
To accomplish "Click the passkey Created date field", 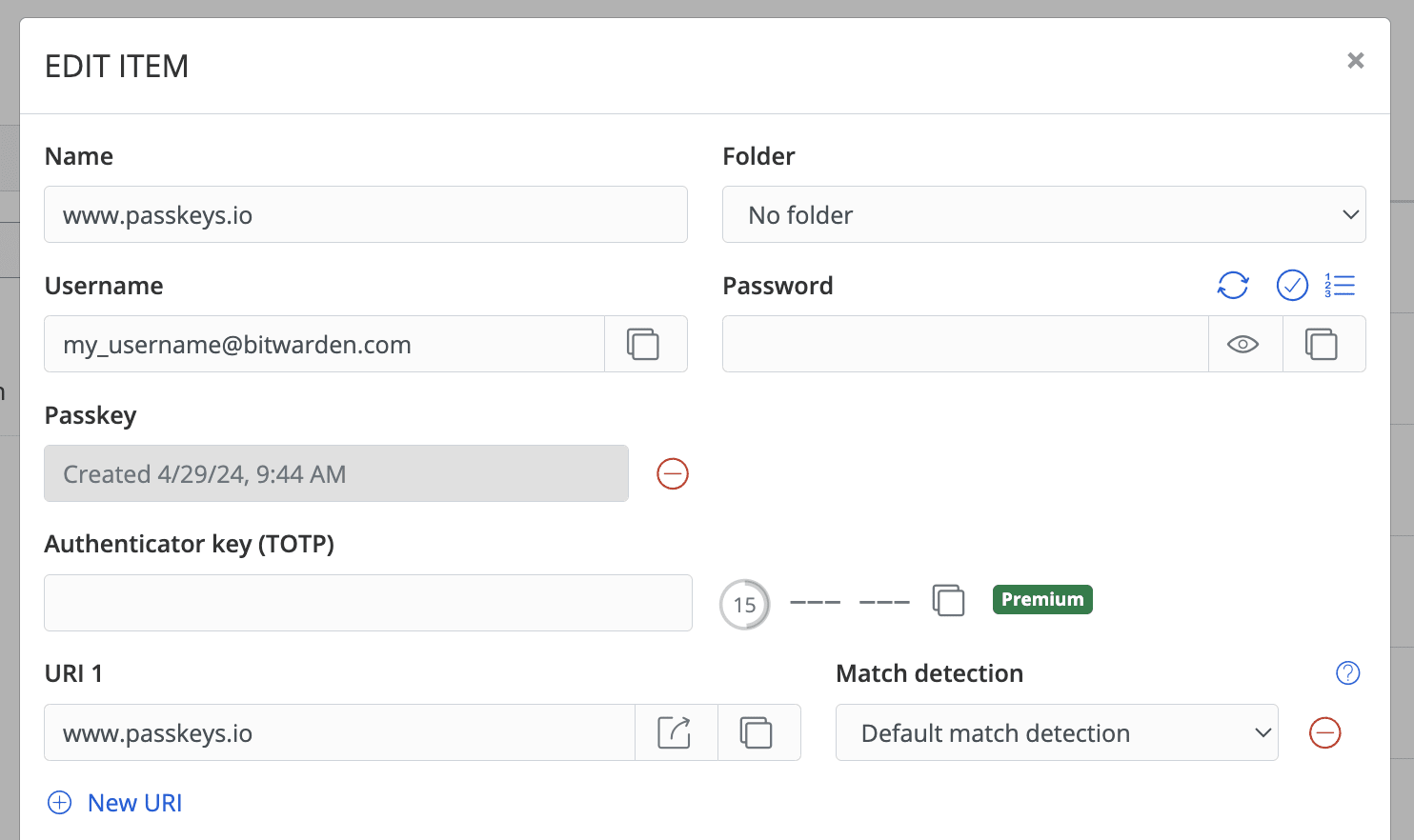I will pos(336,473).
